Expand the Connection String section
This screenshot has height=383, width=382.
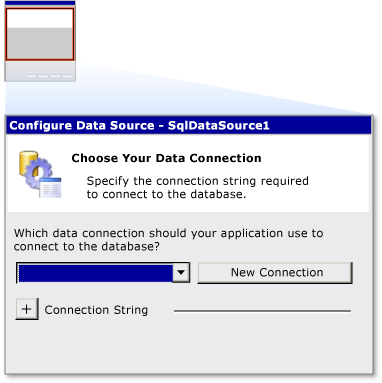click(27, 309)
